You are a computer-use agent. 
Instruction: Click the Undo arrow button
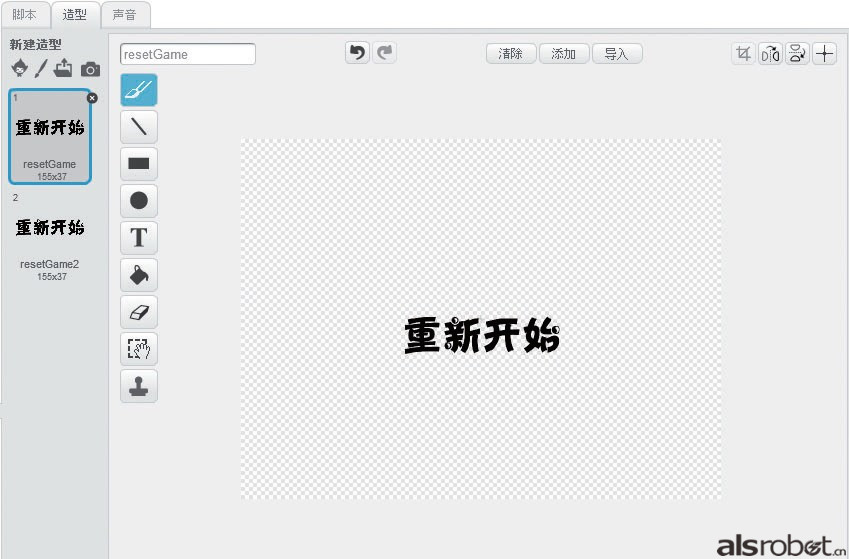click(357, 53)
